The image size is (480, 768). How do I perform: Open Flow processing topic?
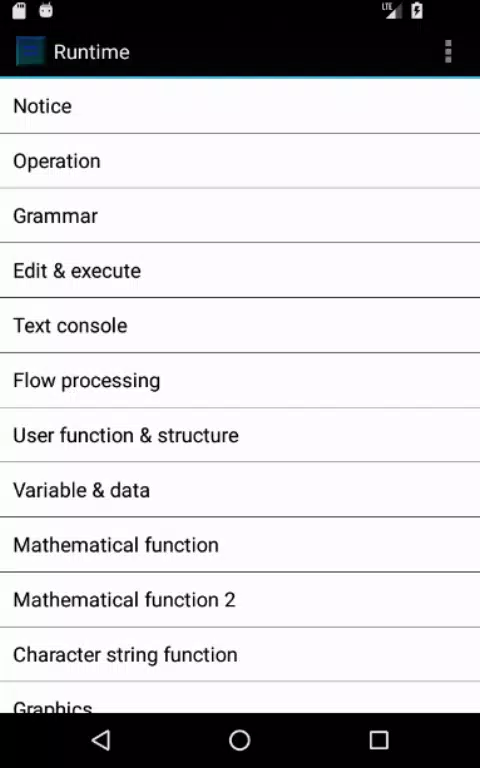[240, 380]
